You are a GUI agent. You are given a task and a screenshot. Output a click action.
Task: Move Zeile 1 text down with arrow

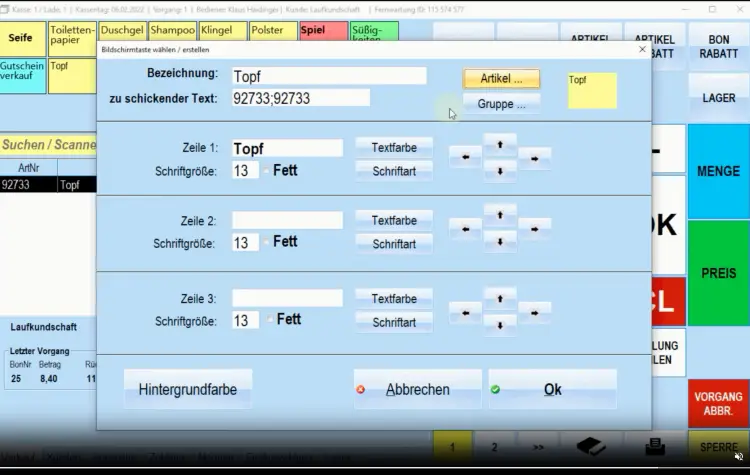point(500,171)
